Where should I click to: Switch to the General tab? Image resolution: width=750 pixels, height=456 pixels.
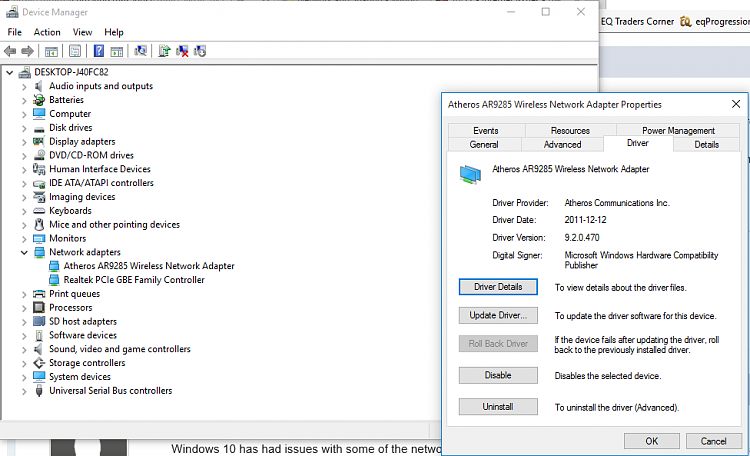pyautogui.click(x=484, y=145)
